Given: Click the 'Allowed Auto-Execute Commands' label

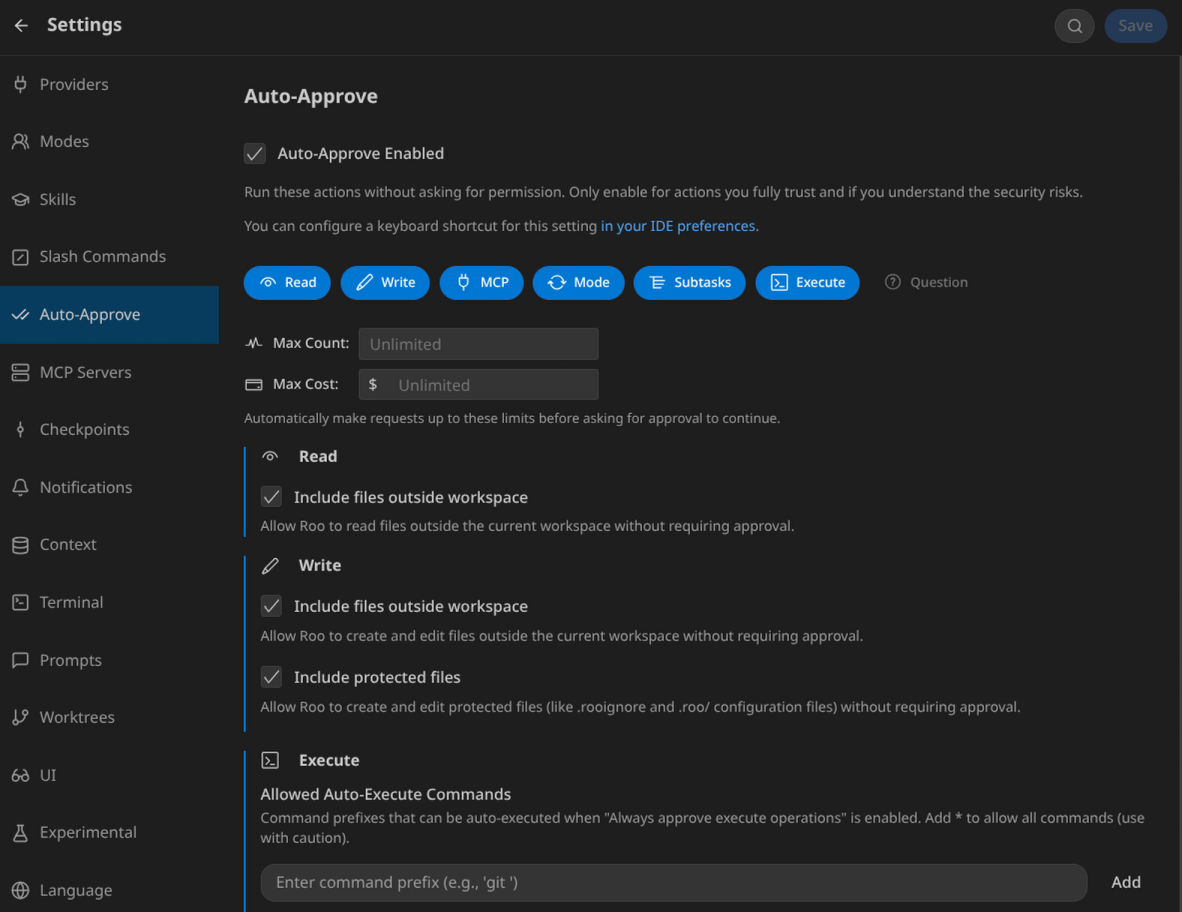Looking at the screenshot, I should [x=386, y=794].
